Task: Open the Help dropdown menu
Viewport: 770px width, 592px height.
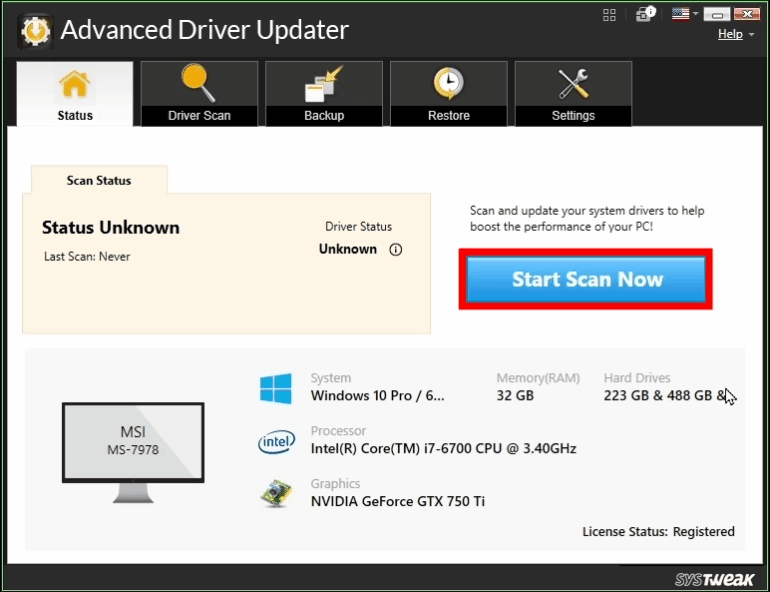Action: [x=735, y=34]
